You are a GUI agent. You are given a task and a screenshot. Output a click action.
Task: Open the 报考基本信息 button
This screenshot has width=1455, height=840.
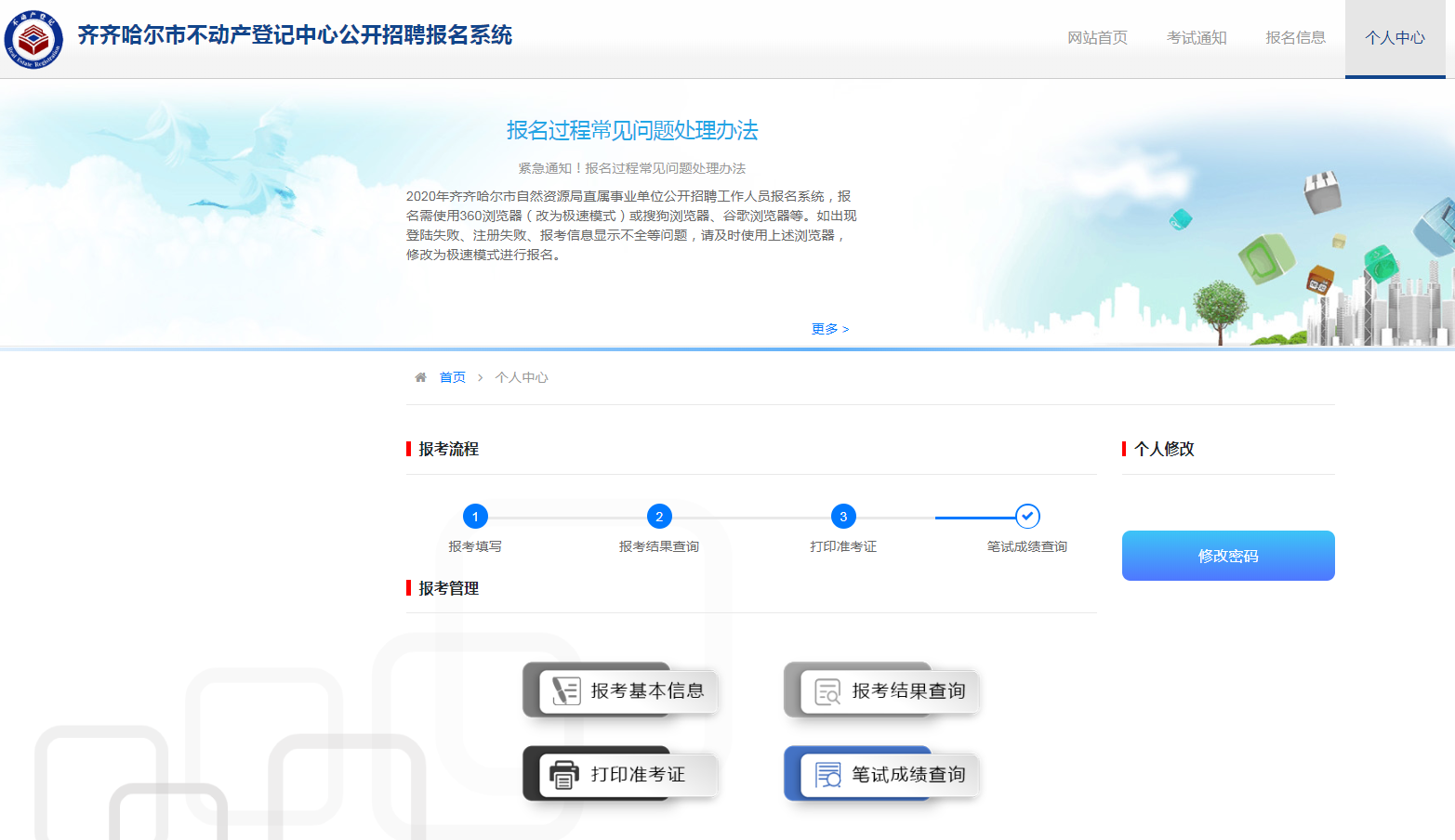pyautogui.click(x=620, y=690)
